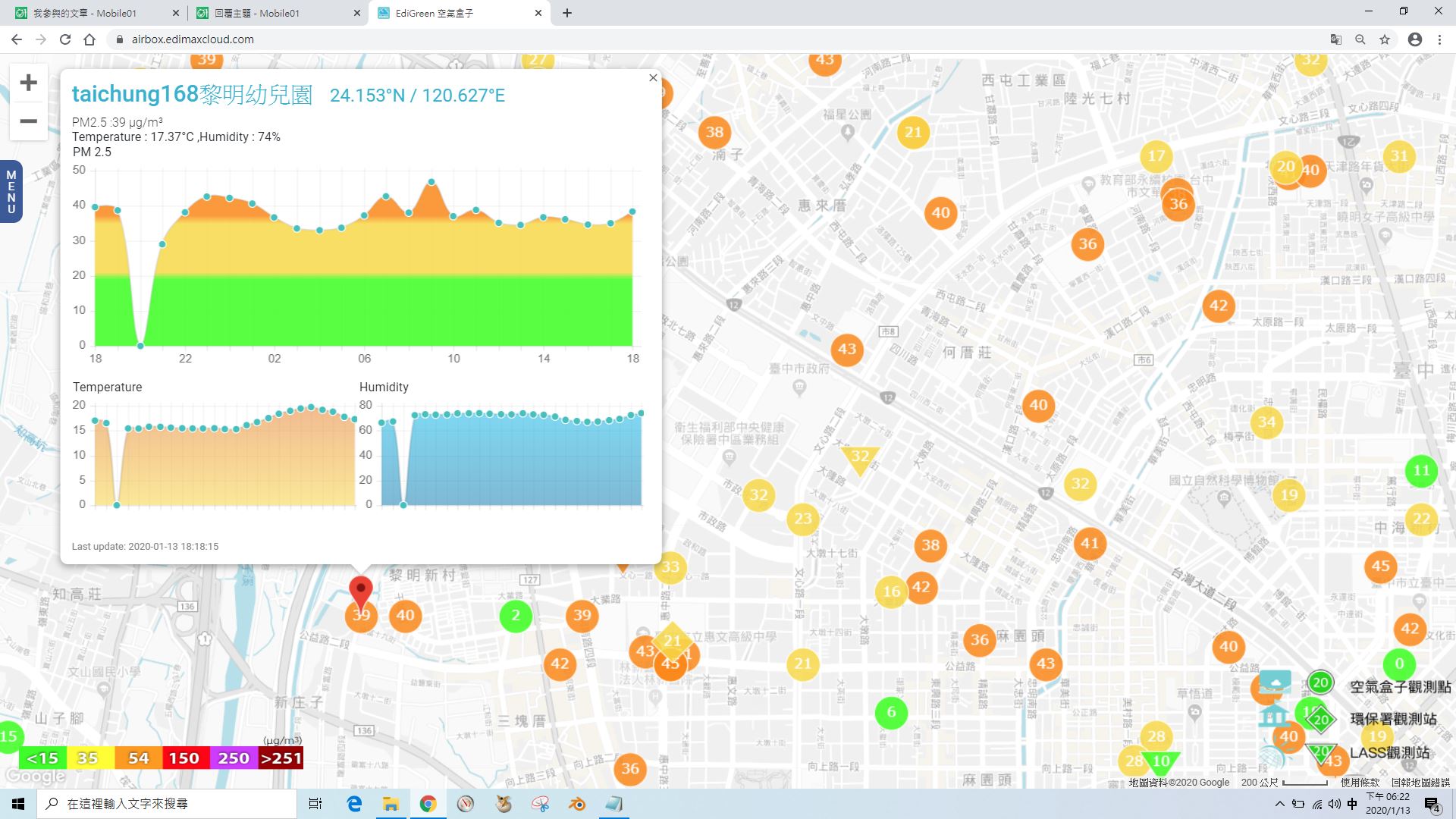Open Blender from the taskbar

(577, 804)
